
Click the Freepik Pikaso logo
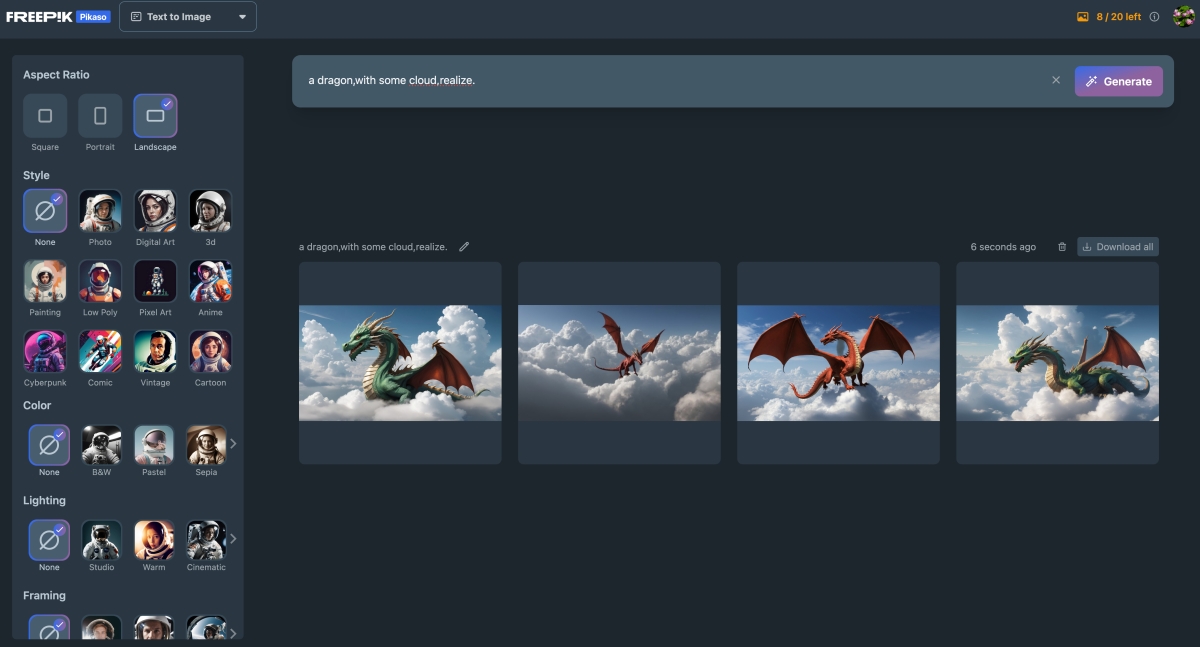pos(58,17)
